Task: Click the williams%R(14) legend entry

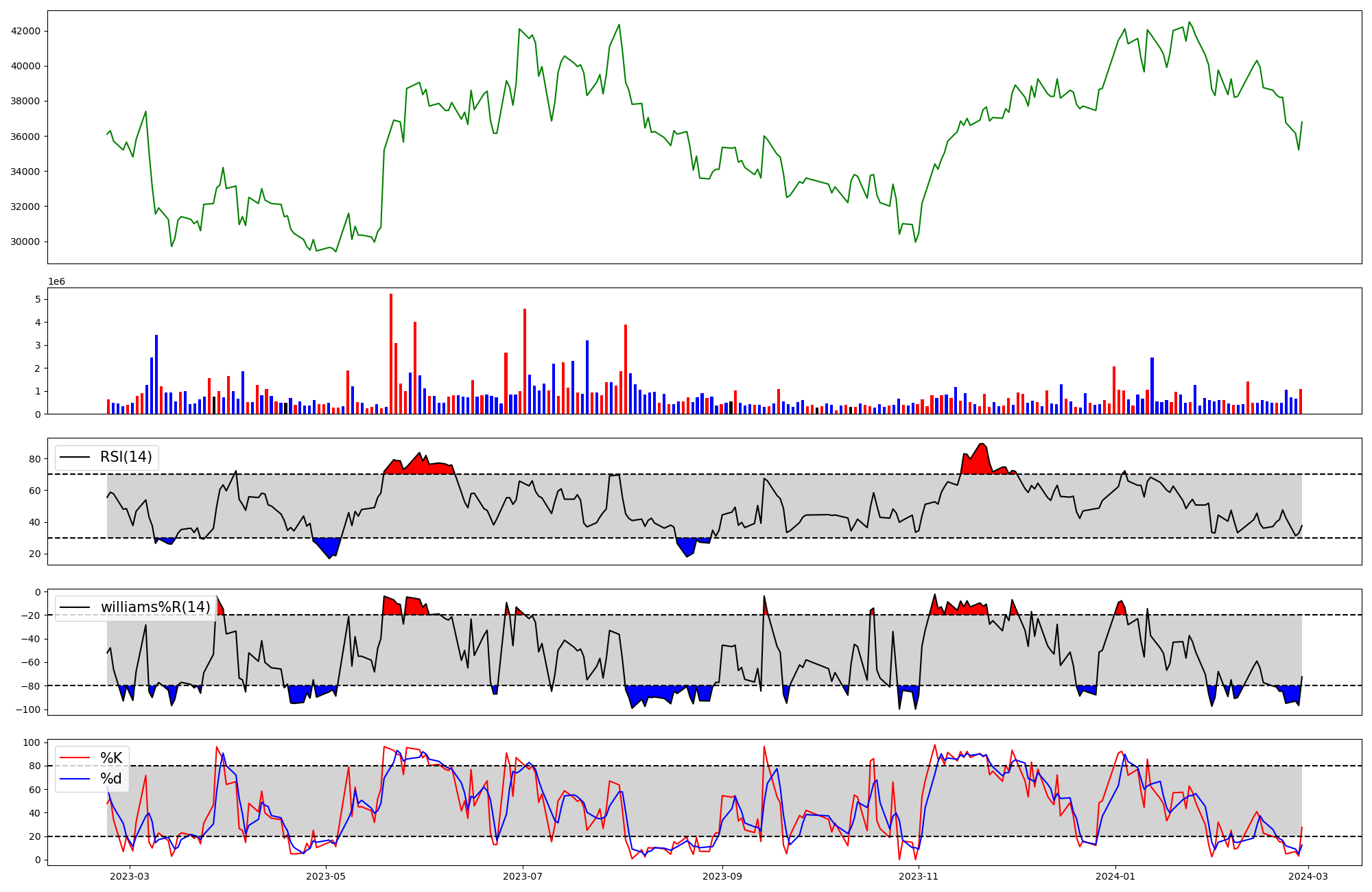Action: point(155,607)
